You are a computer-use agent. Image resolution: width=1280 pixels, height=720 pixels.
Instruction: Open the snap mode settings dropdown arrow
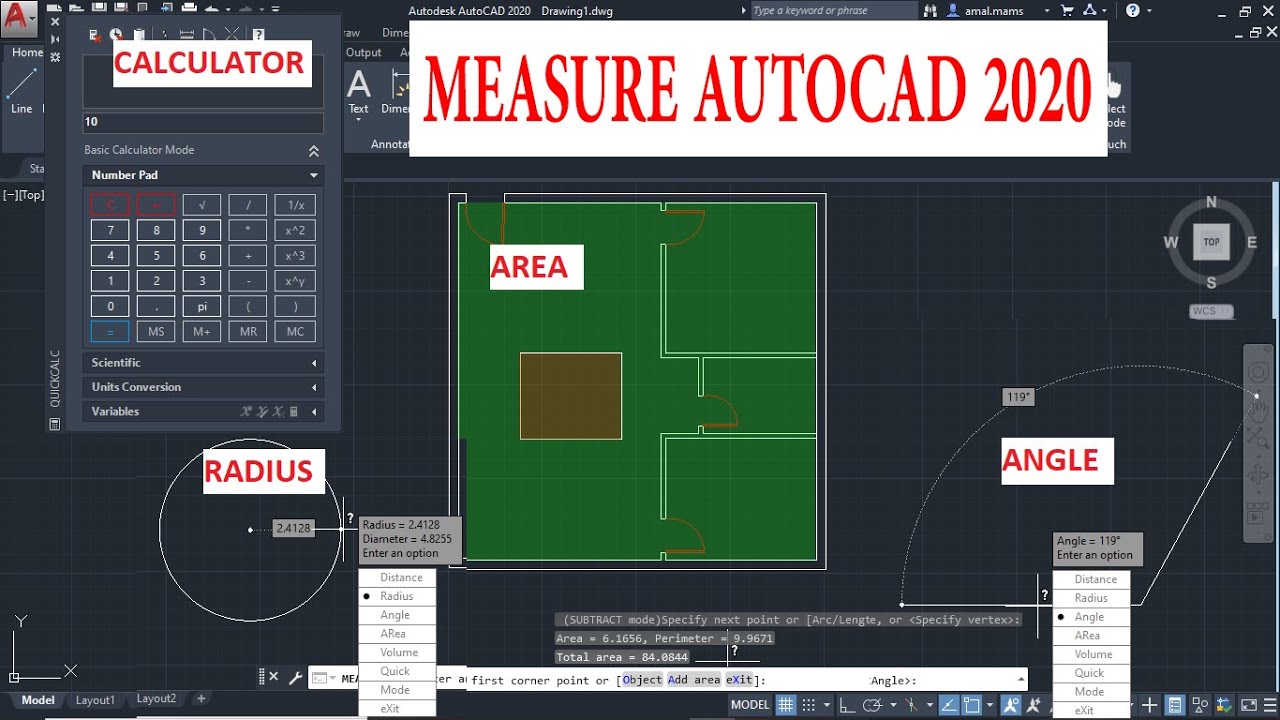click(x=825, y=705)
